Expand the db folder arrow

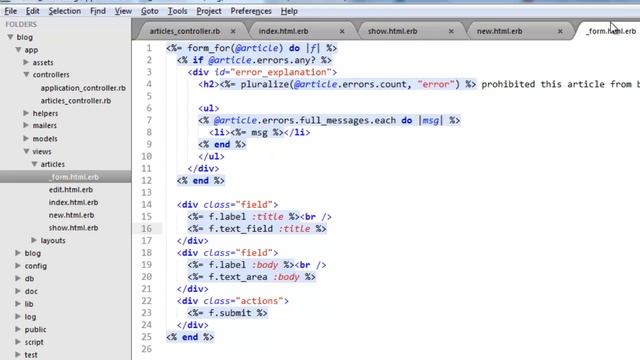18,278
